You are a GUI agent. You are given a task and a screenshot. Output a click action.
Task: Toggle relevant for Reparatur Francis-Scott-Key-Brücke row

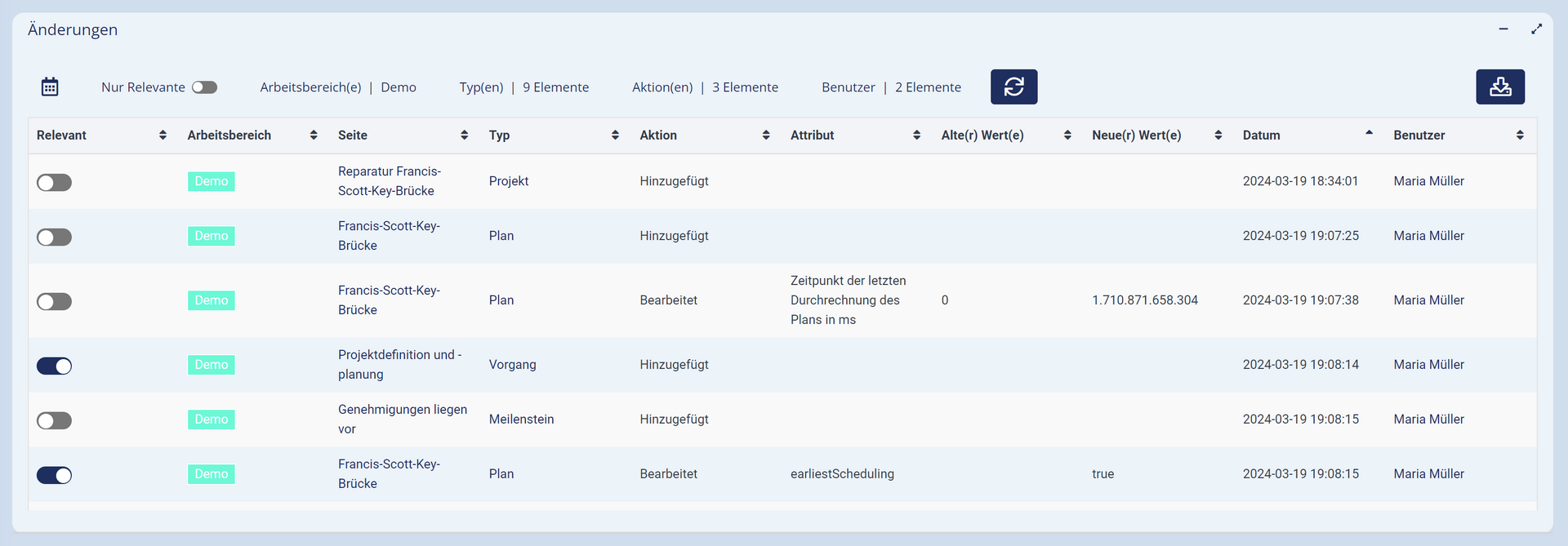pyautogui.click(x=54, y=182)
